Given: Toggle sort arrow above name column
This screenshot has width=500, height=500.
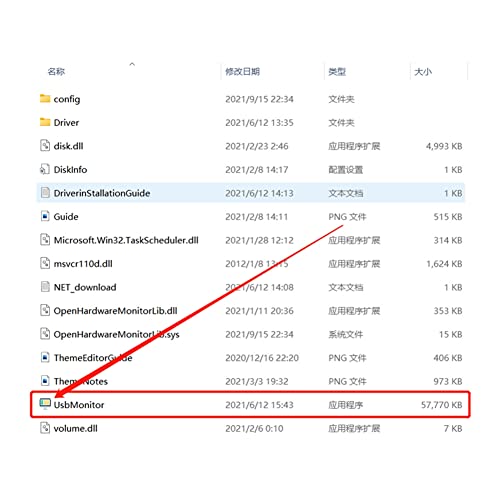Looking at the screenshot, I should (132, 64).
